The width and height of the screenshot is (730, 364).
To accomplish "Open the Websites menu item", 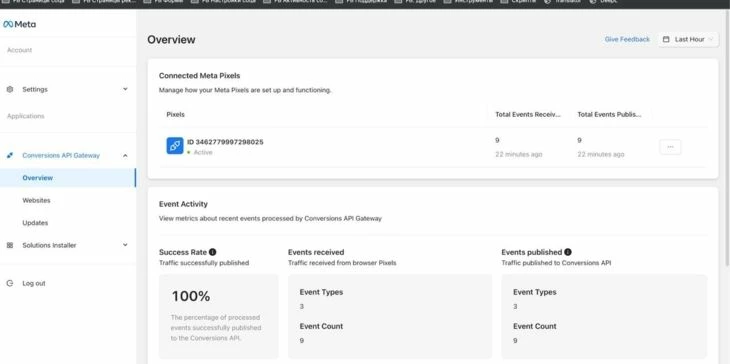I will click(x=68, y=200).
